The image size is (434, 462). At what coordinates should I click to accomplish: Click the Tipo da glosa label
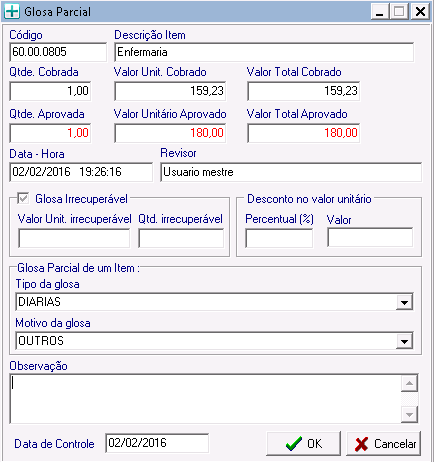click(47, 284)
